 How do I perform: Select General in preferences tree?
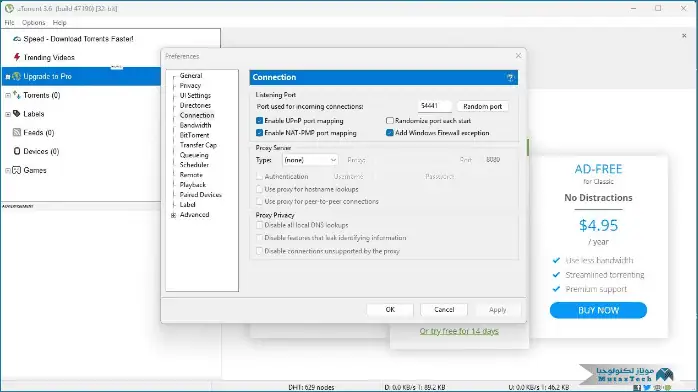[191, 76]
